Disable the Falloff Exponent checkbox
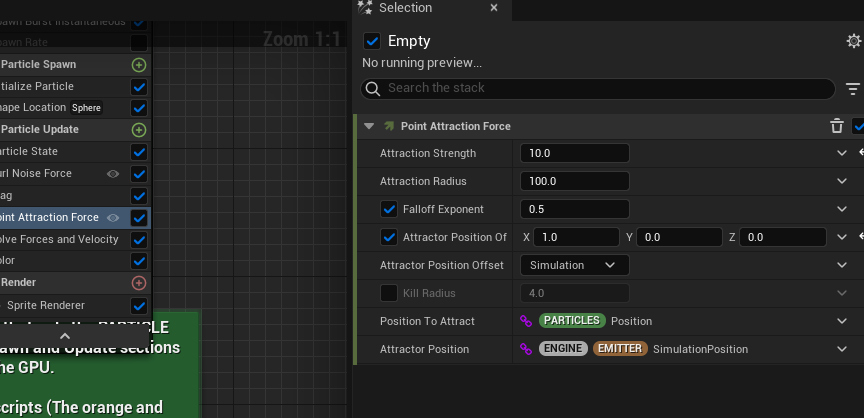864x418 pixels. click(390, 209)
